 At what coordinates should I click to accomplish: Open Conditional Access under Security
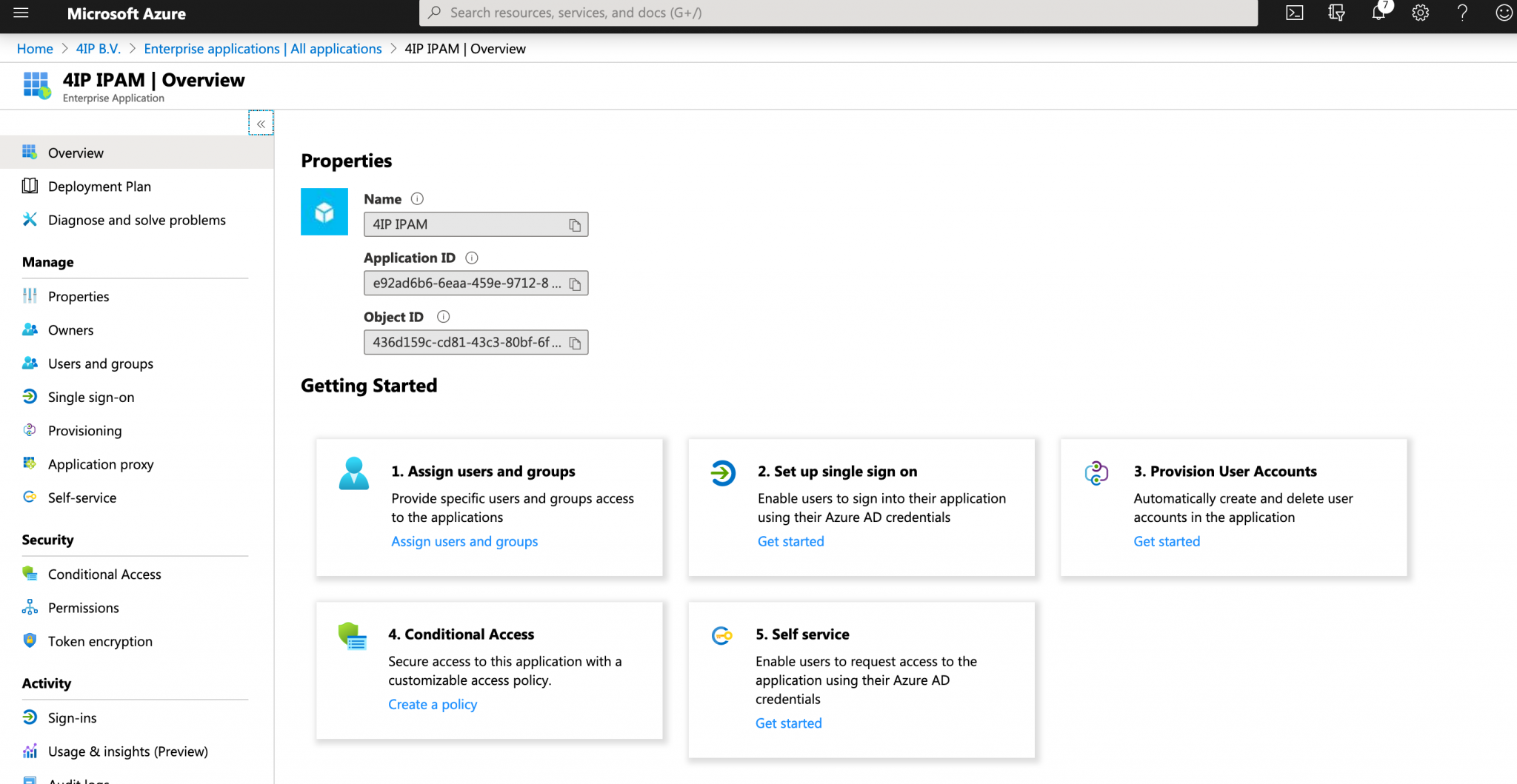tap(104, 574)
